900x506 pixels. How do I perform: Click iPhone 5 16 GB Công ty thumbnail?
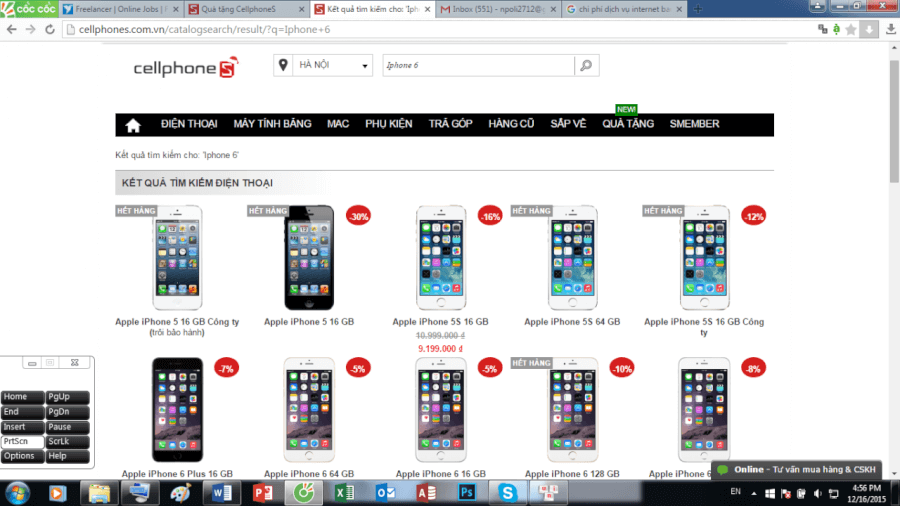pyautogui.click(x=177, y=258)
